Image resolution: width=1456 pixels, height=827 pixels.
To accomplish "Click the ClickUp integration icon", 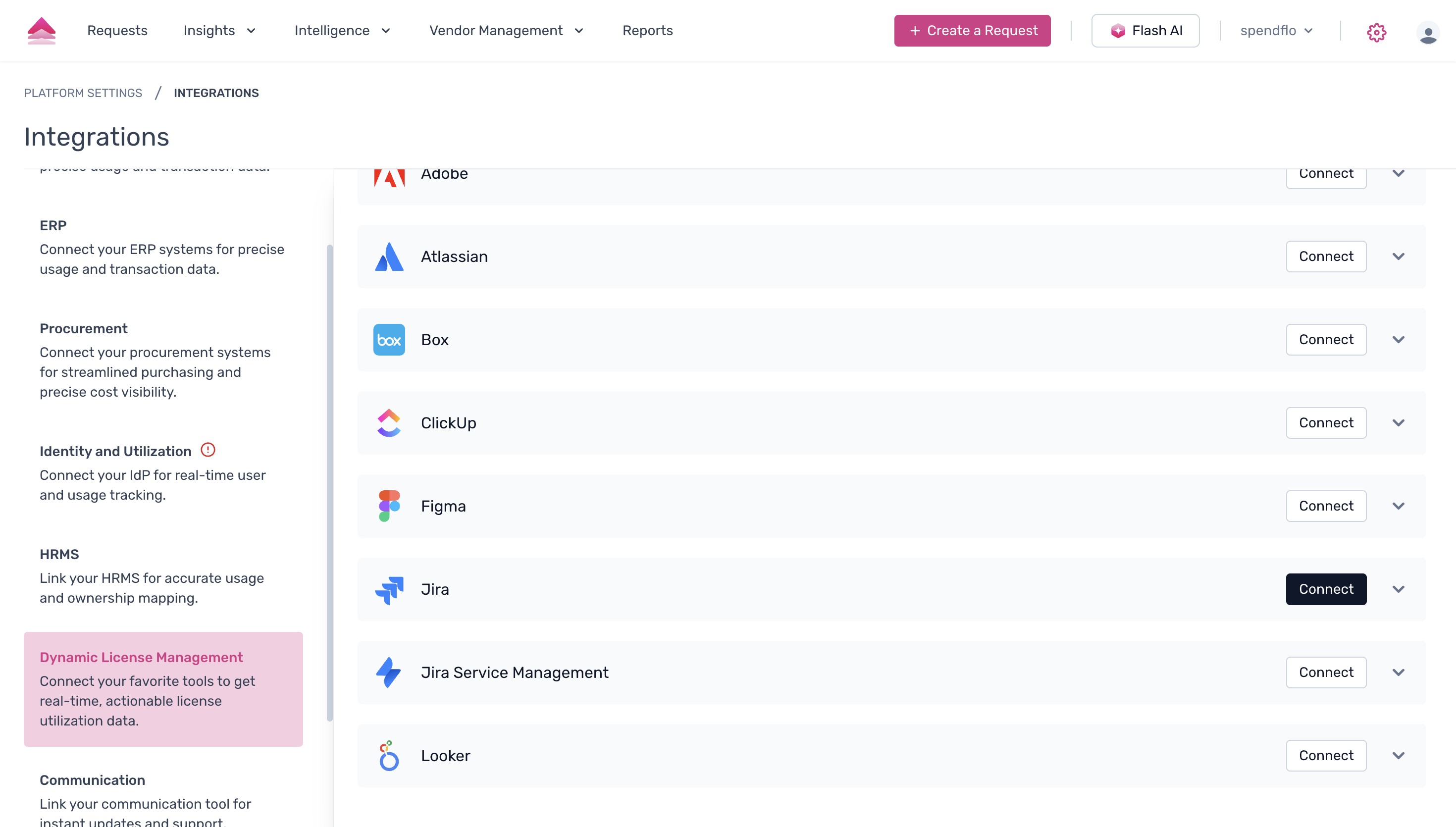I will 390,422.
